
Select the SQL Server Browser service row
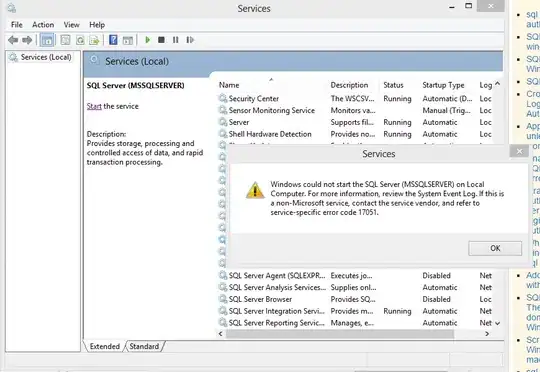tap(355, 299)
